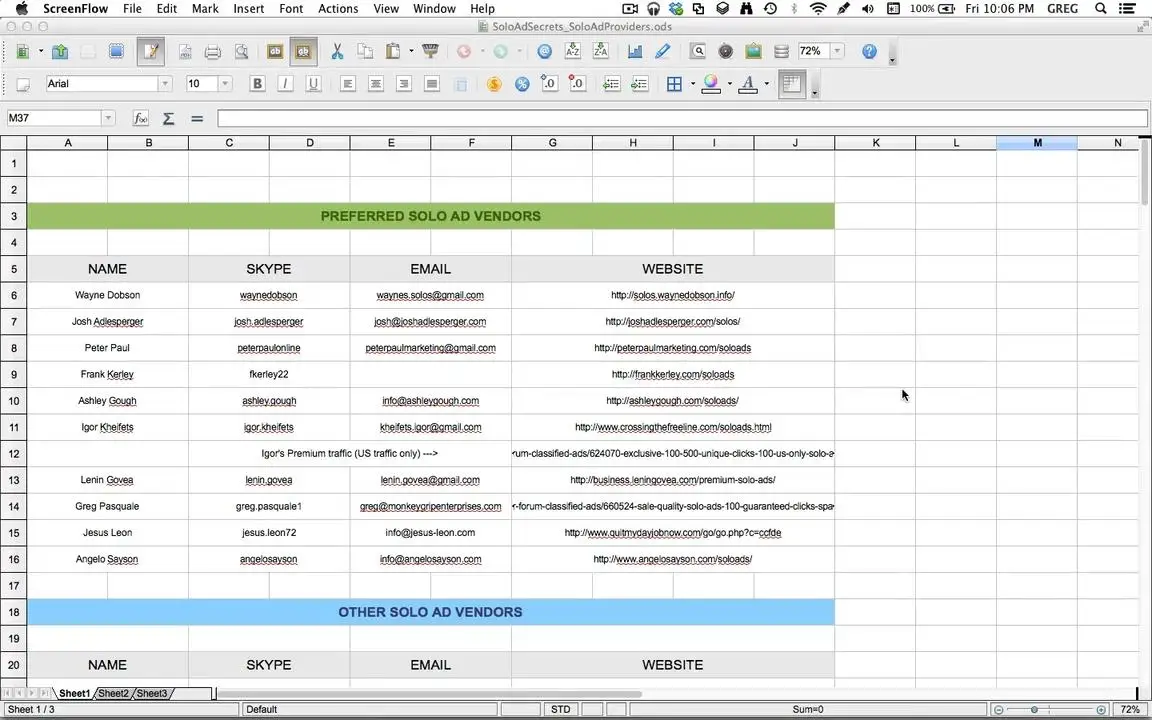Open New document type dropdown arrow
Screen dimensions: 1152x720
click(40, 51)
